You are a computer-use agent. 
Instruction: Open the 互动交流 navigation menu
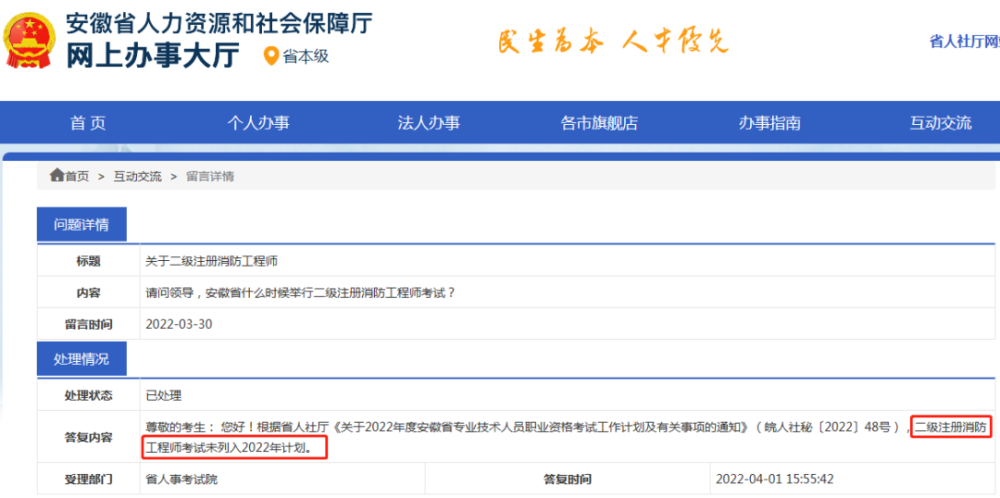[941, 123]
